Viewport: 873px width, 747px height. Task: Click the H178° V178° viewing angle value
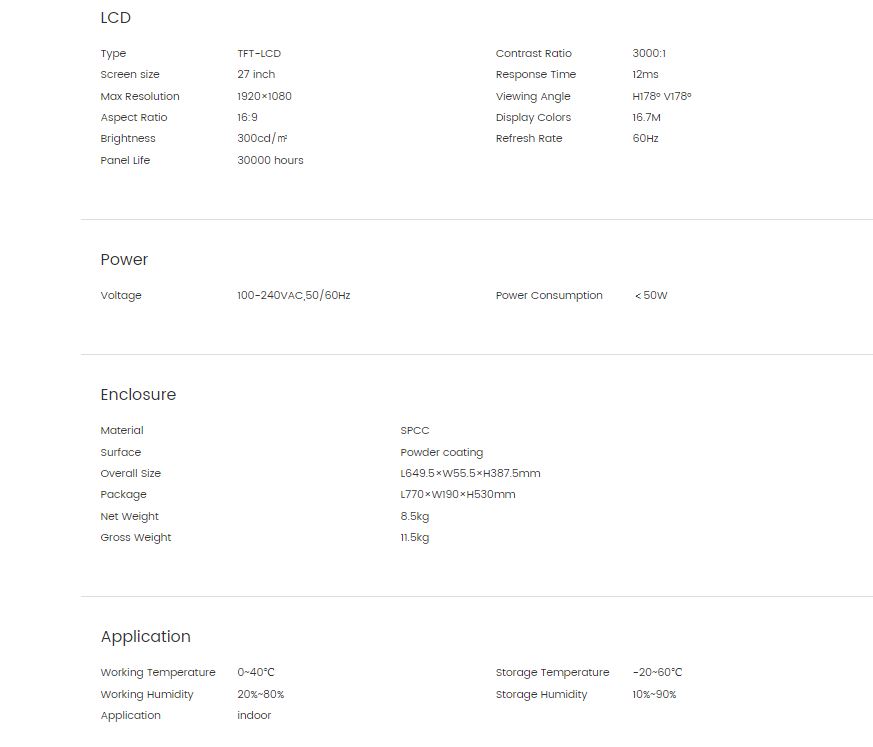(661, 96)
